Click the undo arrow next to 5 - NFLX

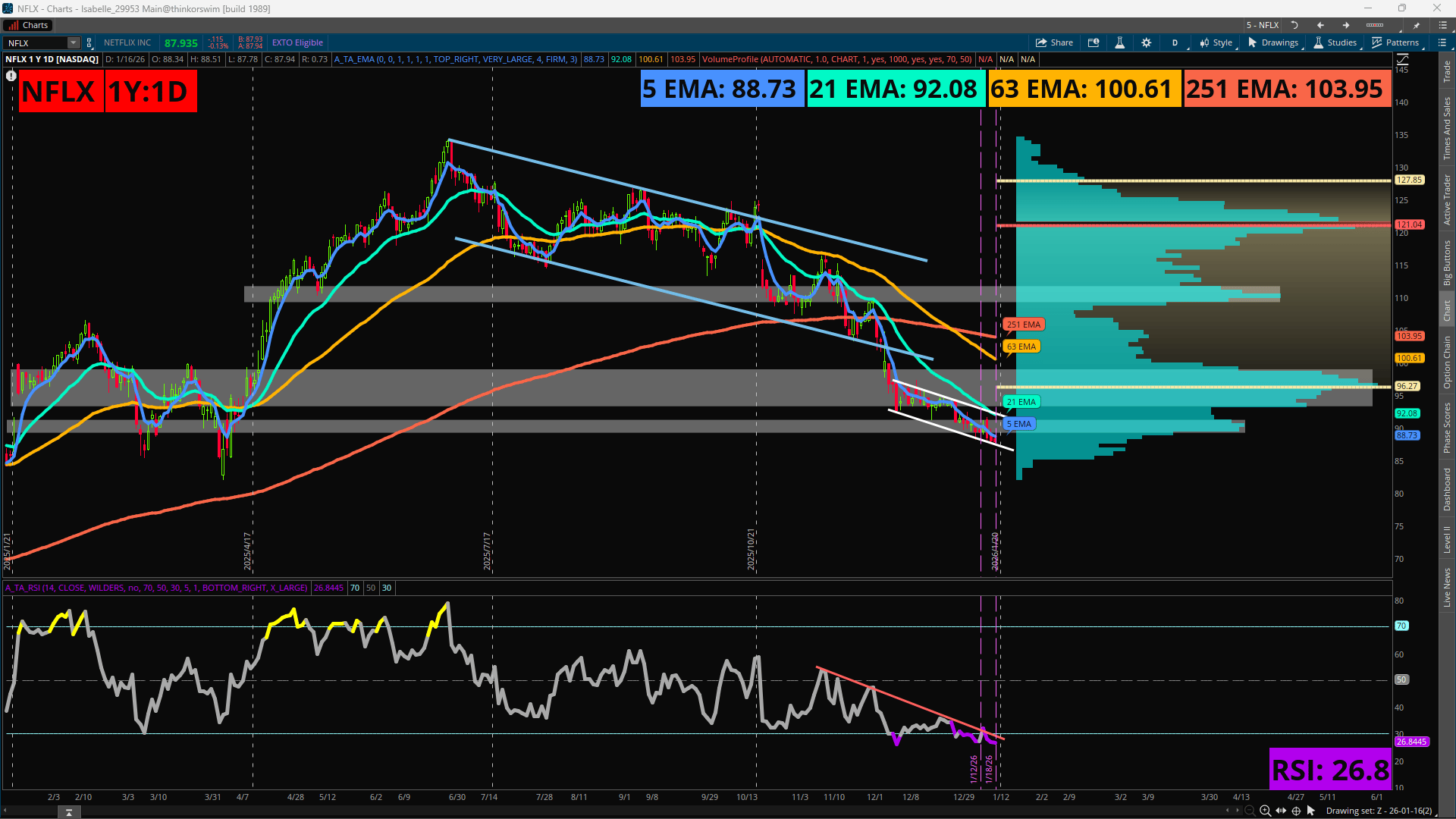click(1295, 25)
